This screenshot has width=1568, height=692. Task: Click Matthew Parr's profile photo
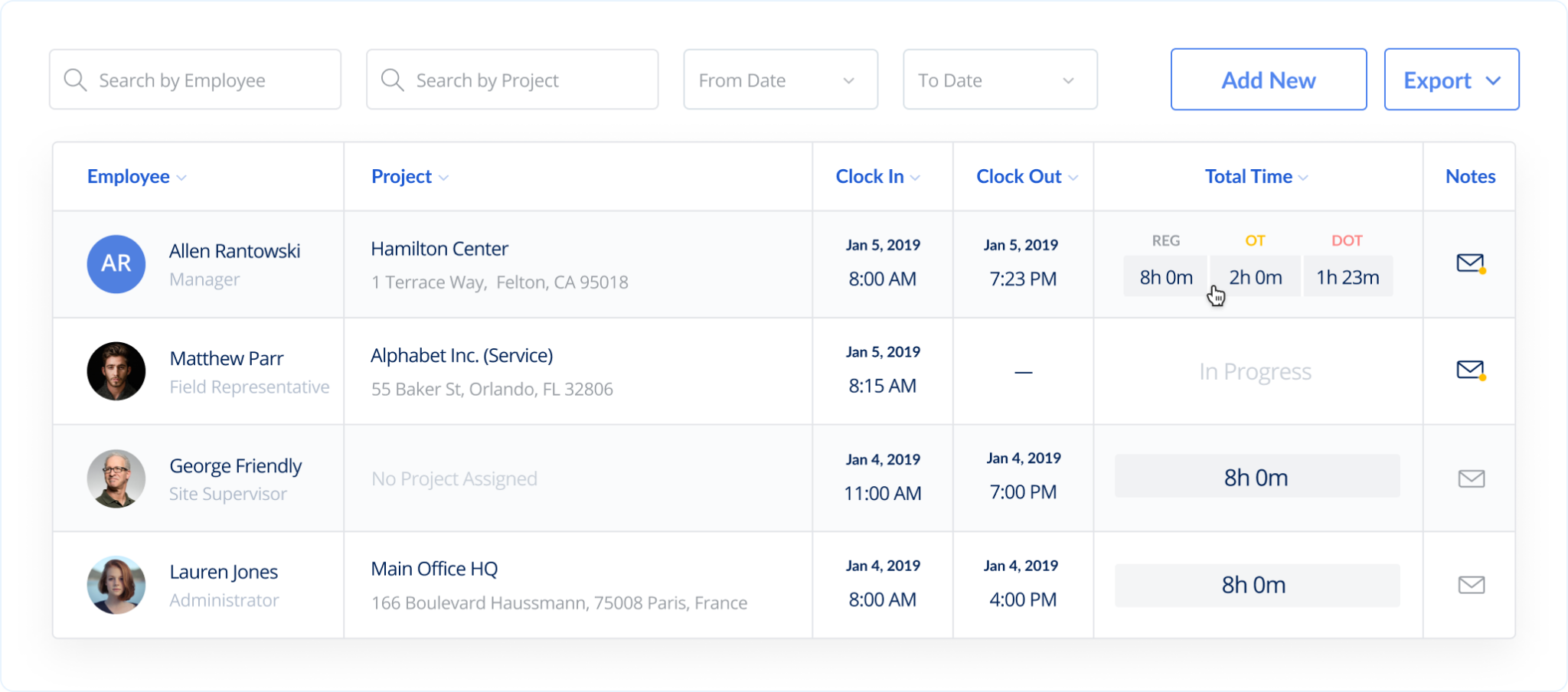[116, 370]
